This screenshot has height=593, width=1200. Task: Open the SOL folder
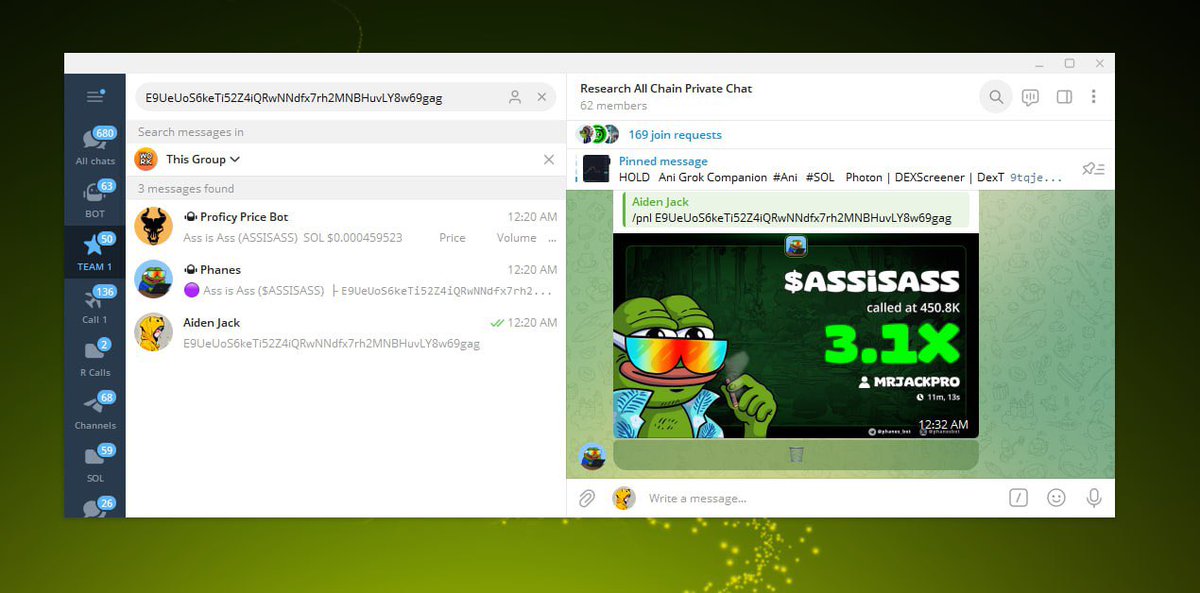point(95,463)
